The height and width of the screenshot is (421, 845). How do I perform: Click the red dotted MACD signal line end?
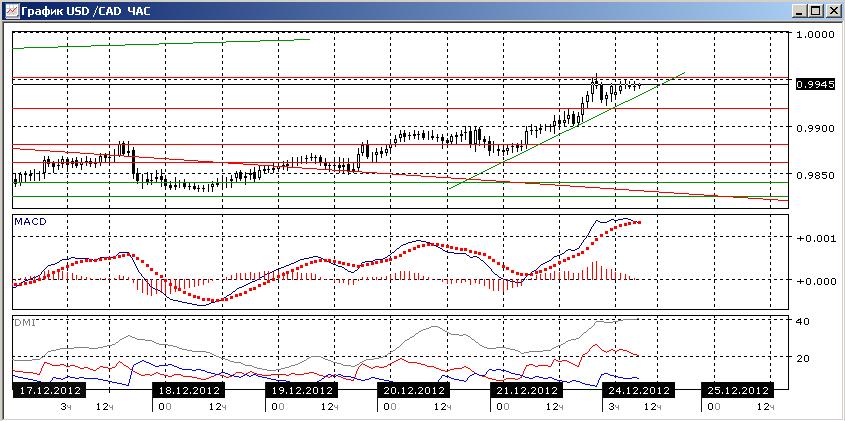pyautogui.click(x=639, y=222)
